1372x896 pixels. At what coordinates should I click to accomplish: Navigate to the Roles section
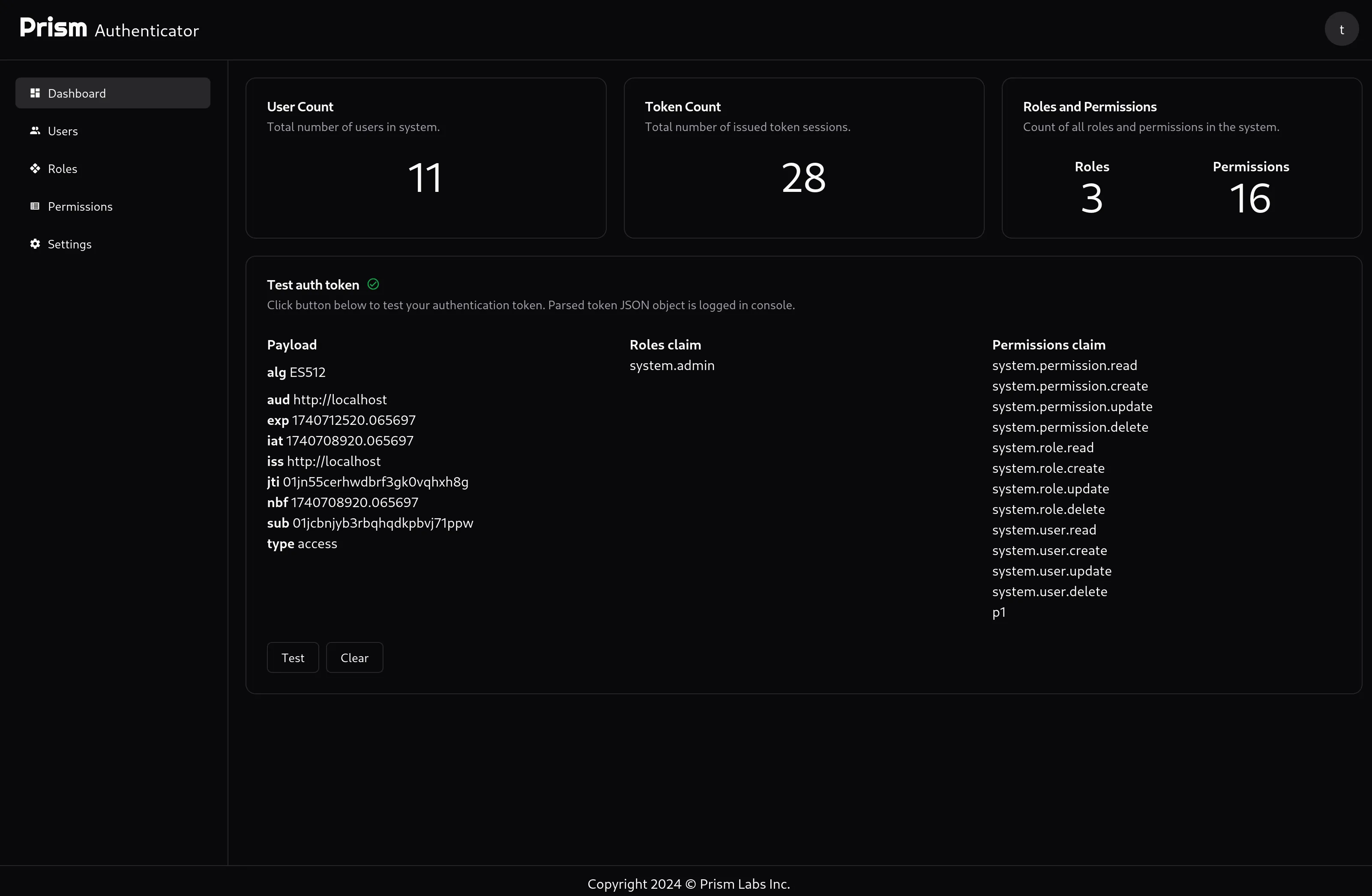pos(62,168)
